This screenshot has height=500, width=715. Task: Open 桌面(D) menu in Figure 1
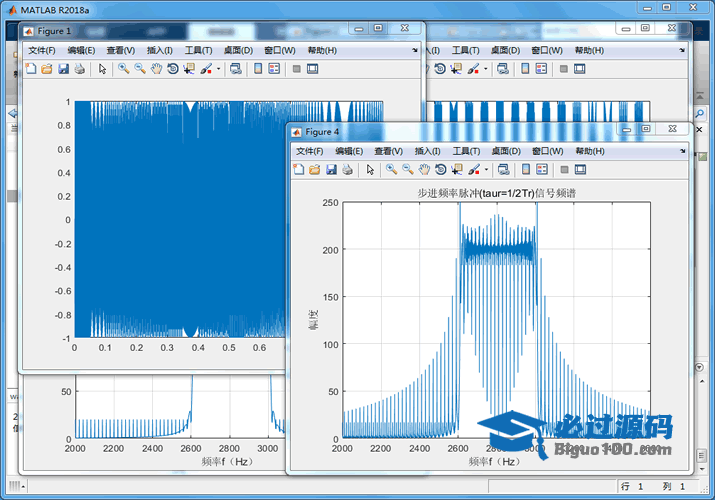238,51
